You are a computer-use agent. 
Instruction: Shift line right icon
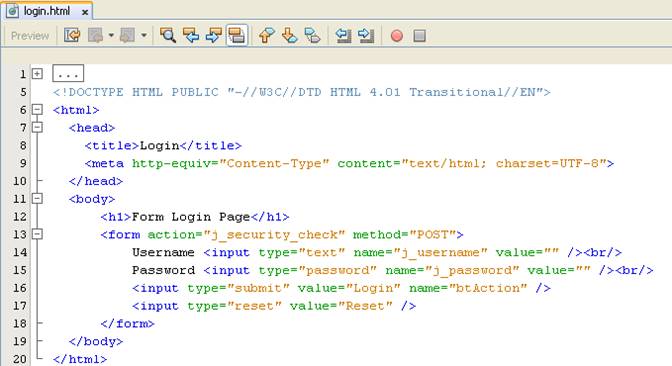[x=366, y=35]
